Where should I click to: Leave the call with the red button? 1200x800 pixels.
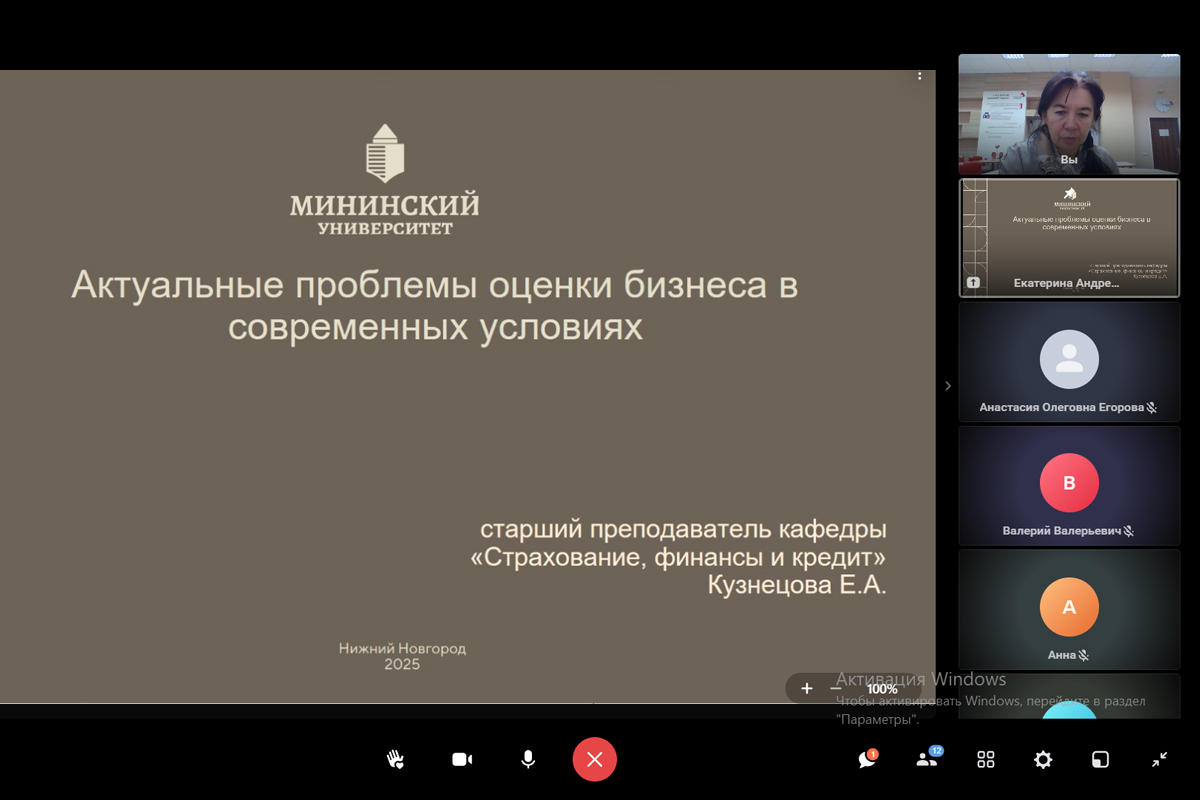[594, 760]
